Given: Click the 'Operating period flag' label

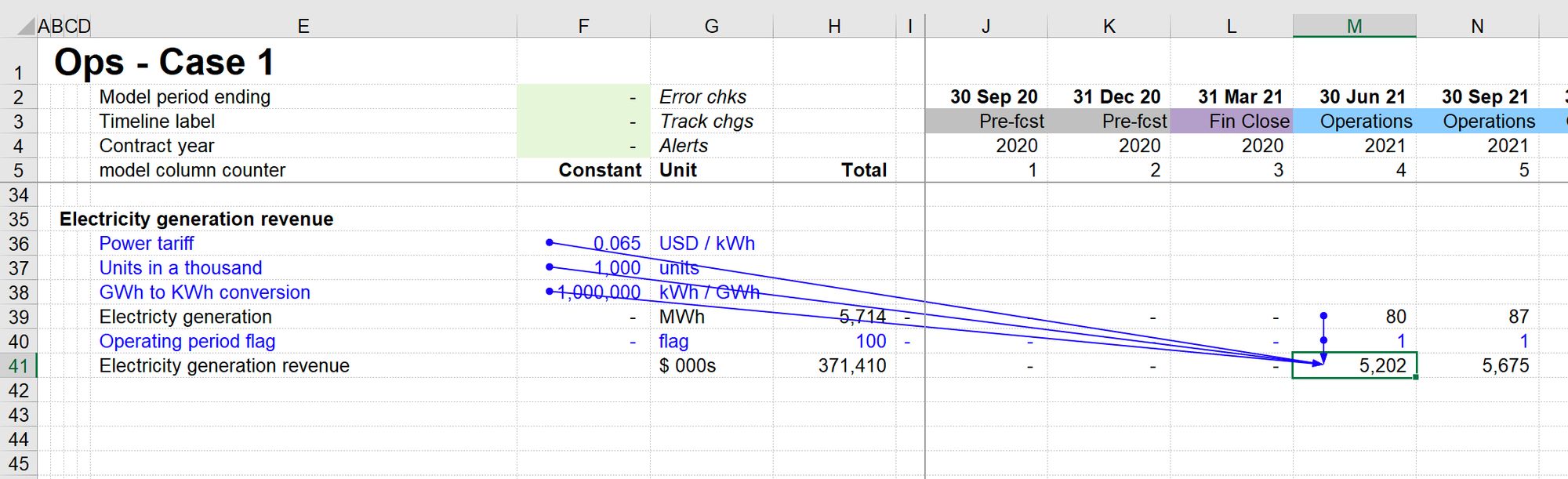Looking at the screenshot, I should tap(187, 341).
